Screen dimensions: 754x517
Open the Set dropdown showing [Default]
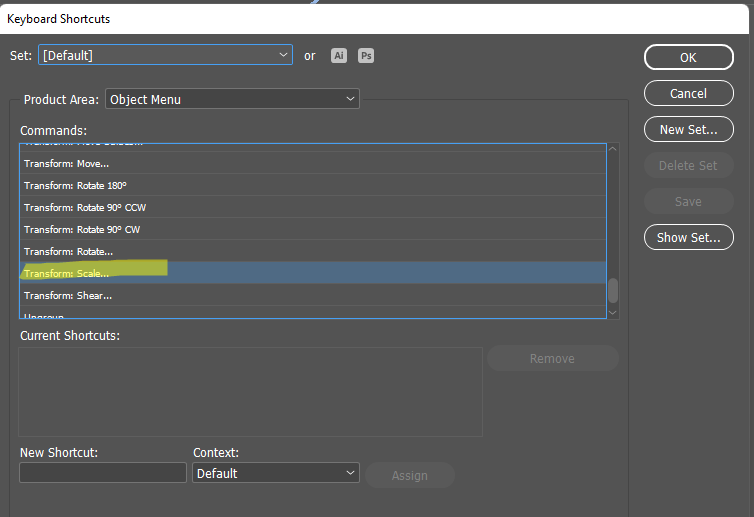click(x=165, y=55)
